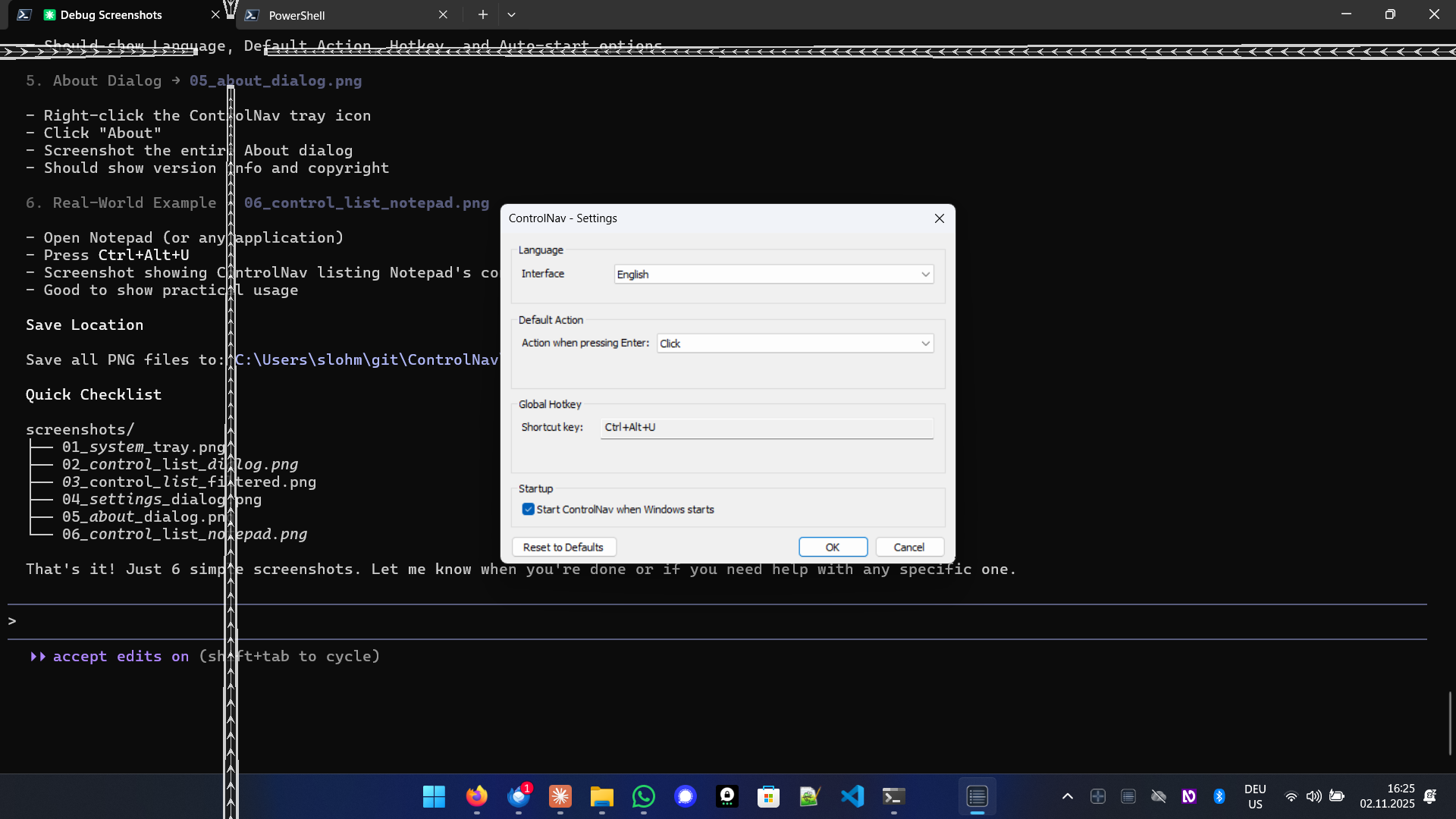Expand hidden system tray icons
Viewport: 1456px width, 819px height.
1067,796
